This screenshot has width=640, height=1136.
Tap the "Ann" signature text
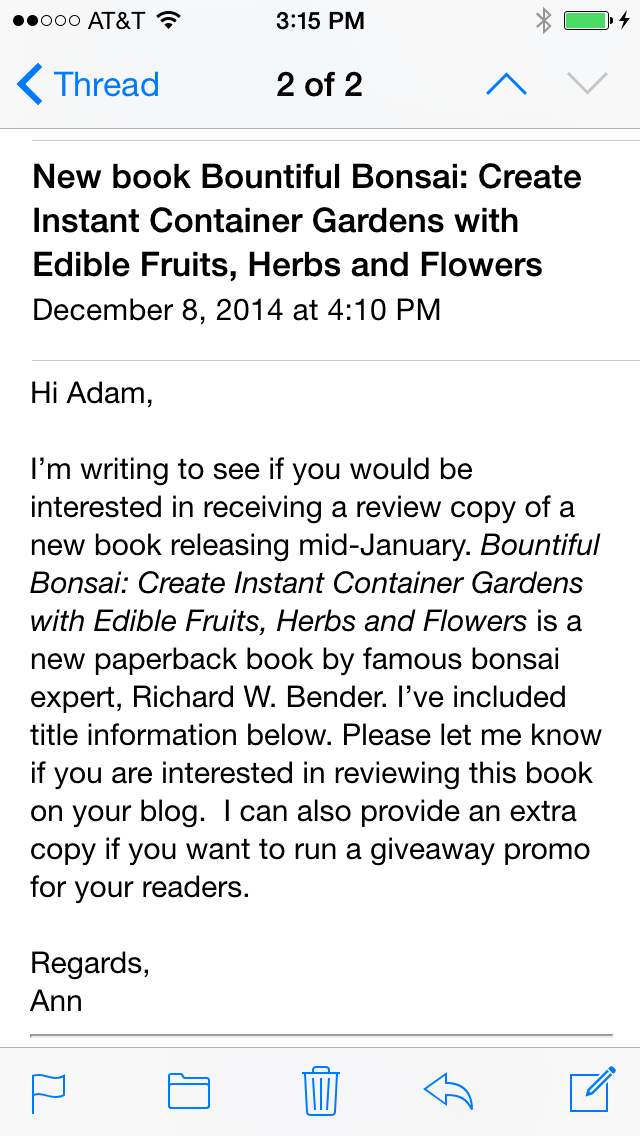(x=56, y=1000)
